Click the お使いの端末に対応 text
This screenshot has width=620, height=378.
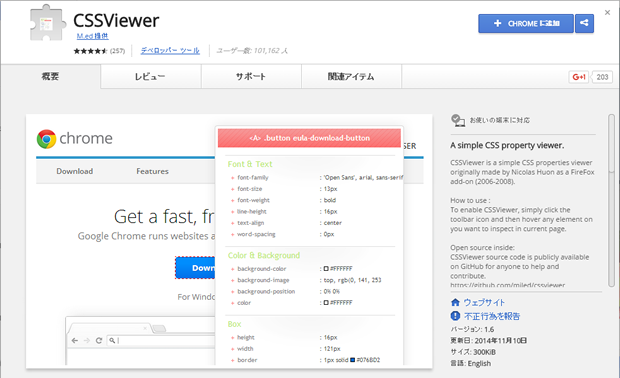tap(500, 120)
